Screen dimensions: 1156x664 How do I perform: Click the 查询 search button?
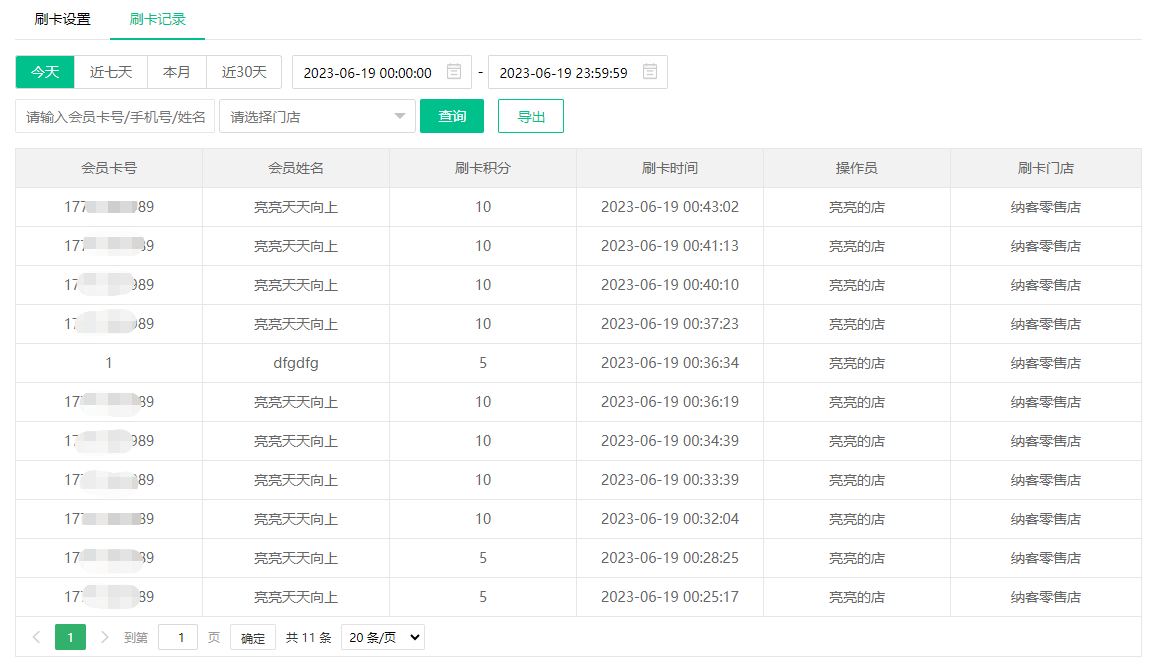click(x=451, y=116)
